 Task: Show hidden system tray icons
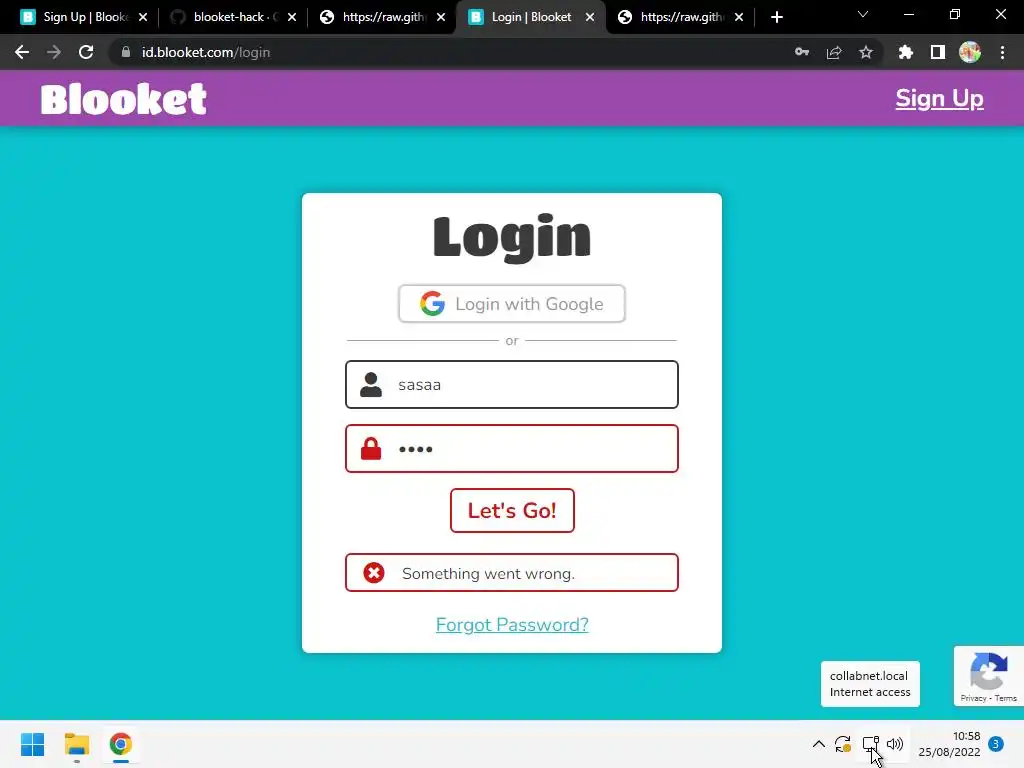(x=818, y=744)
